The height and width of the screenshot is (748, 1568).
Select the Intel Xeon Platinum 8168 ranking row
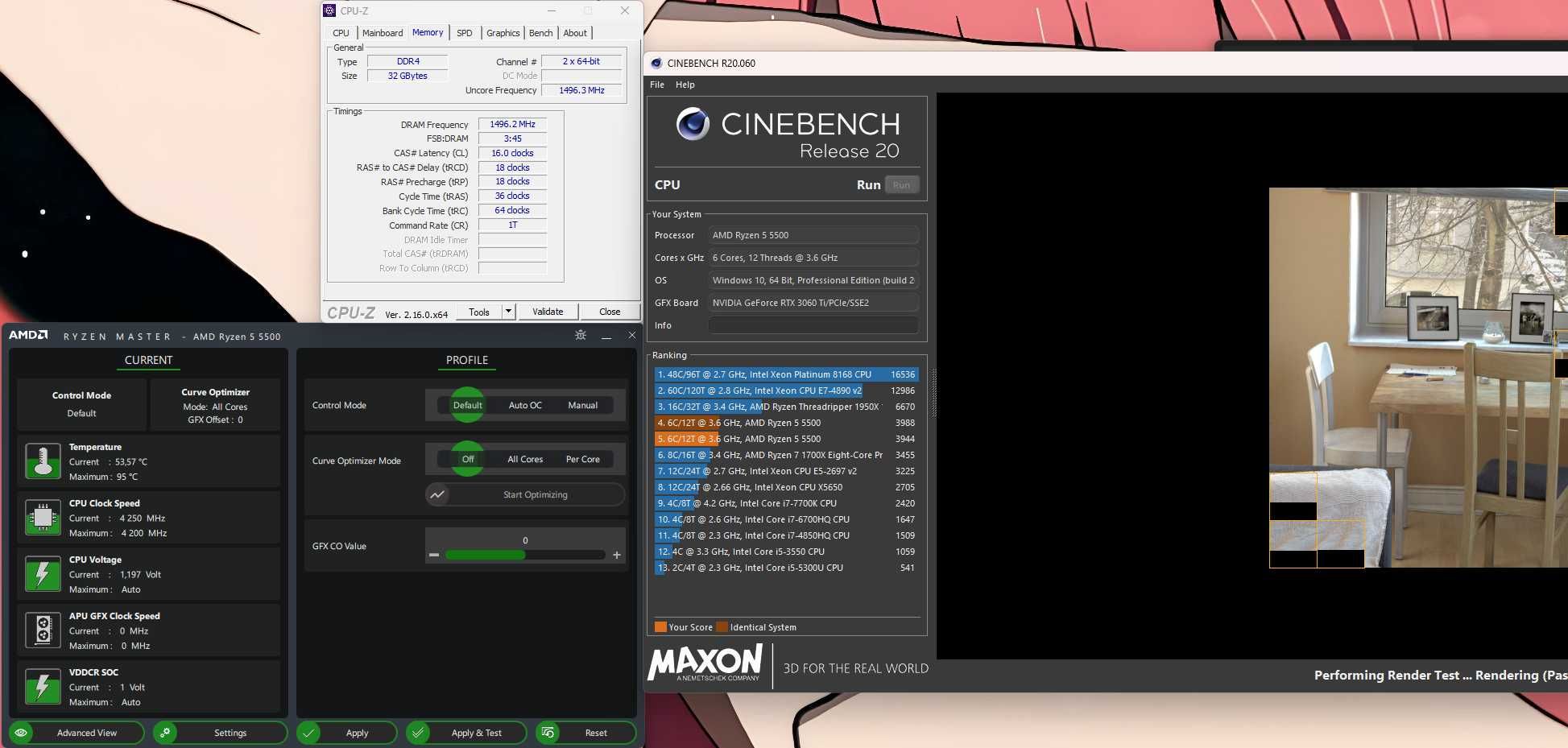click(786, 374)
